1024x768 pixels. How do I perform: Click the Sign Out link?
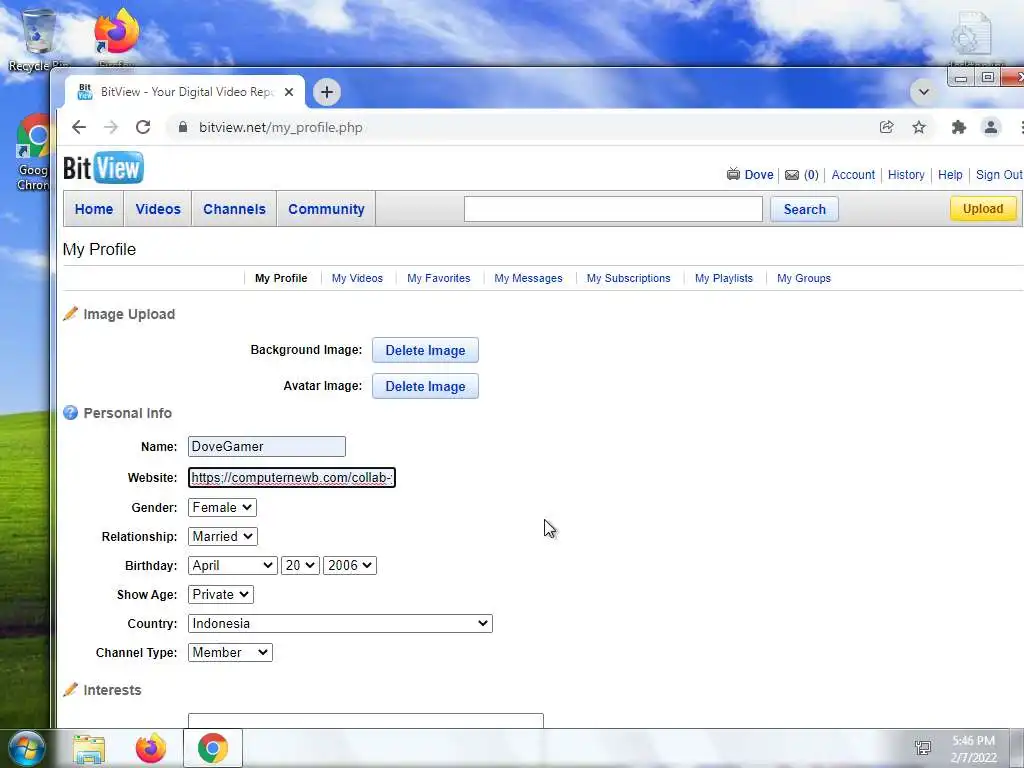999,174
